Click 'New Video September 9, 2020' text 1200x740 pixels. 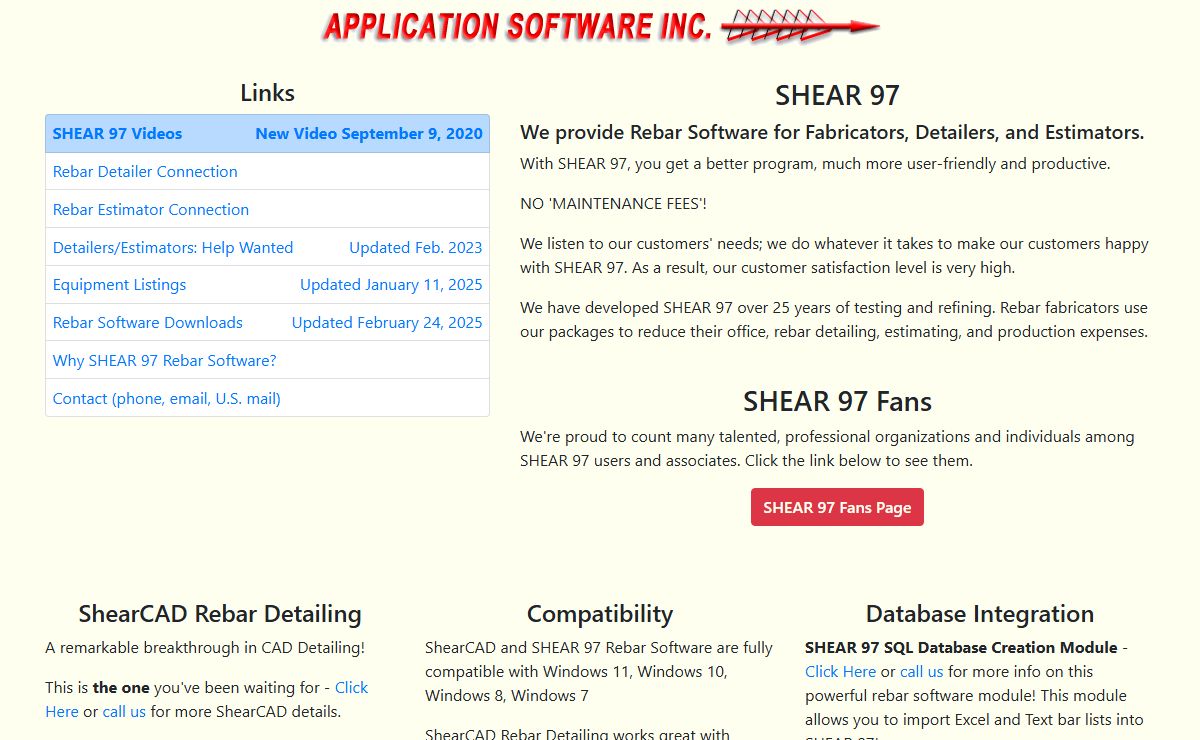pyautogui.click(x=369, y=133)
